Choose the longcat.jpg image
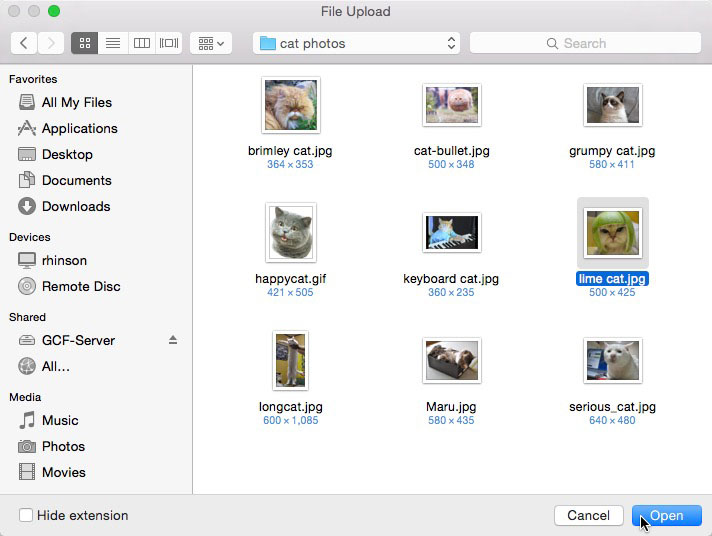This screenshot has height=536, width=712. [x=290, y=361]
